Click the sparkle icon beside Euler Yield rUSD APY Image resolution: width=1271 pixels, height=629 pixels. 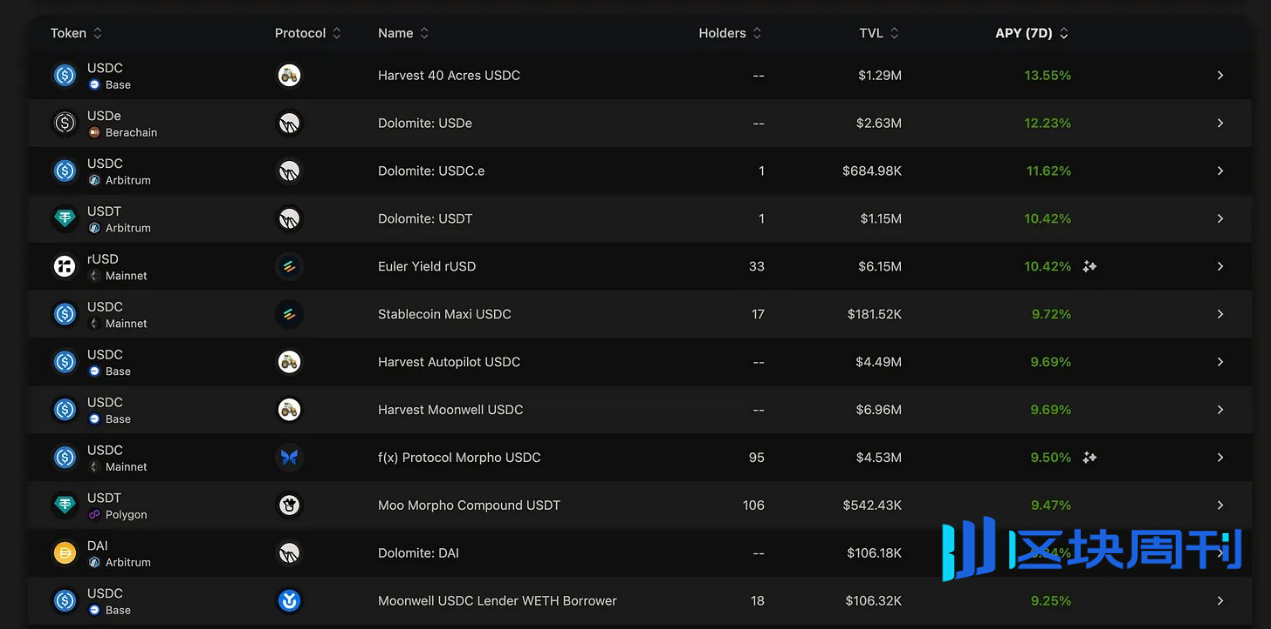(x=1090, y=266)
